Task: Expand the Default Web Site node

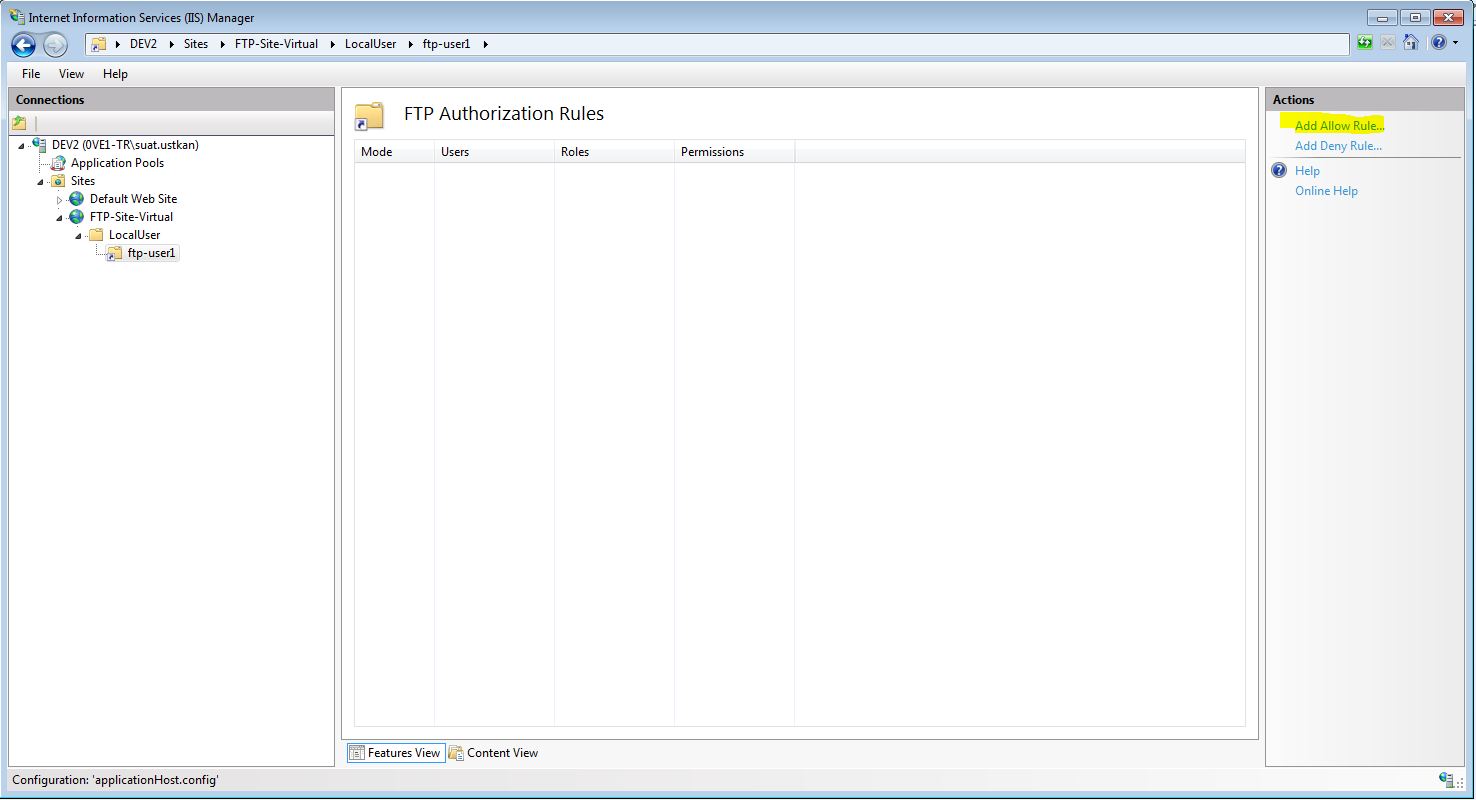Action: point(59,200)
